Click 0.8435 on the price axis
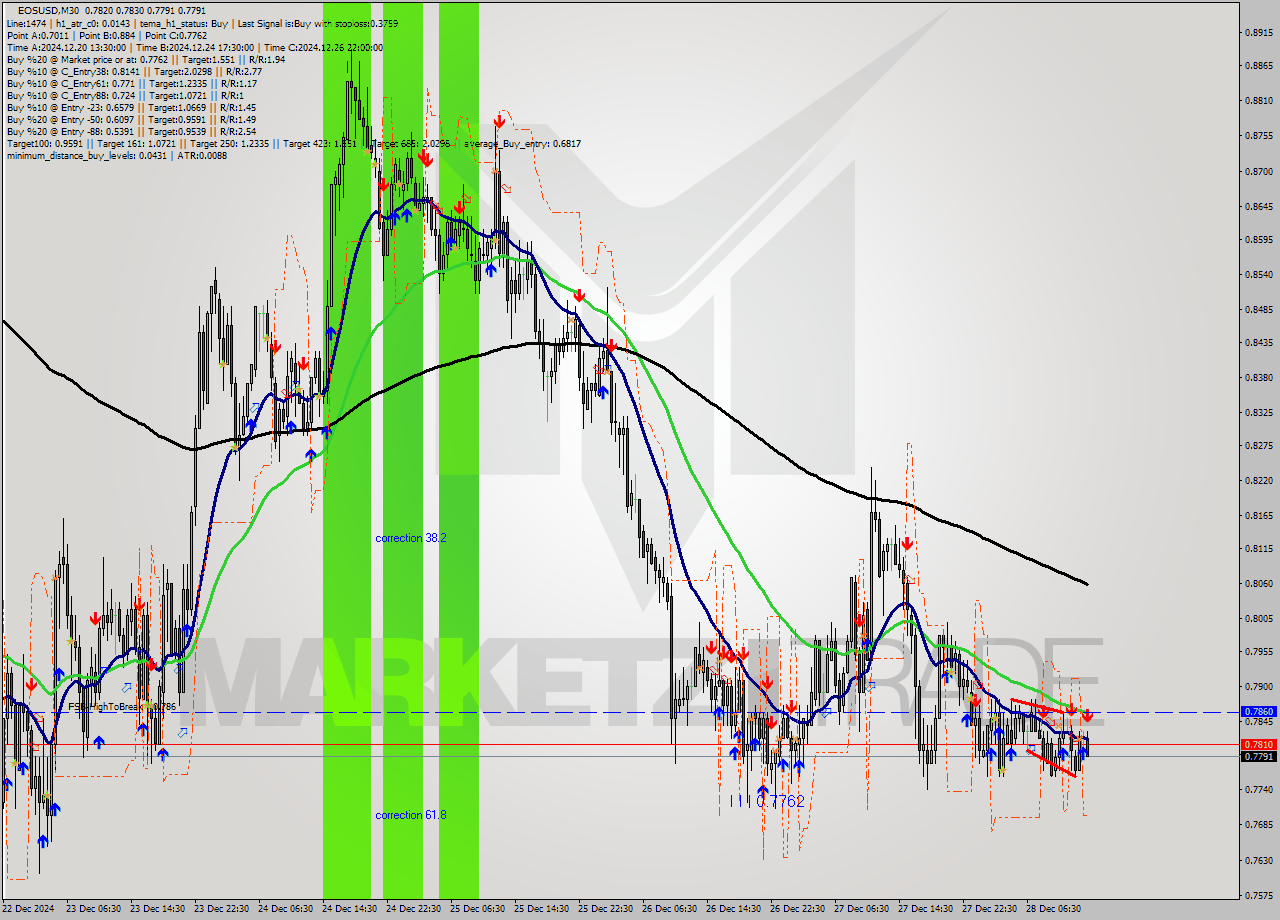Screen dimensions: 1280x920 pyautogui.click(x=1259, y=342)
